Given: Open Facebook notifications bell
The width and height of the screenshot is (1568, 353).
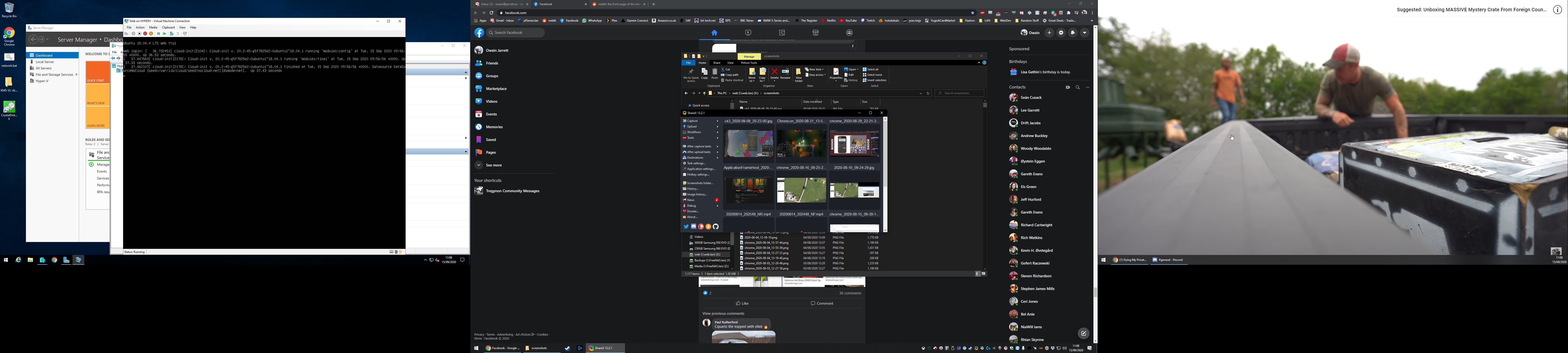Looking at the screenshot, I should (1073, 33).
